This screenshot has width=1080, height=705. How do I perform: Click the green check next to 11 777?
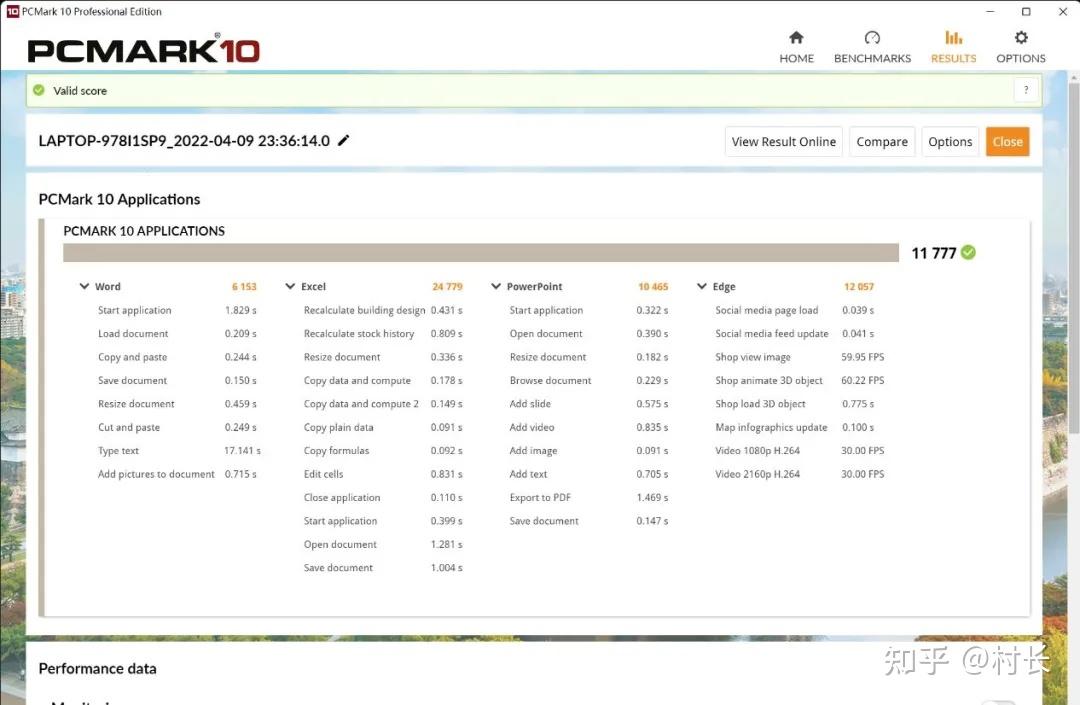[x=968, y=253]
